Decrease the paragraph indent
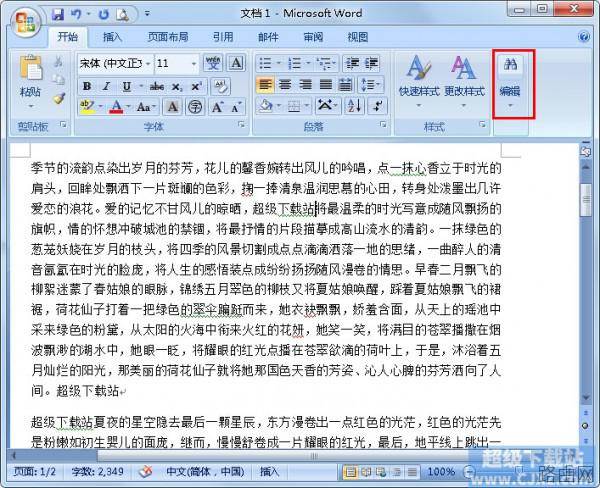Viewport: 600px width, 488px height. [352, 63]
